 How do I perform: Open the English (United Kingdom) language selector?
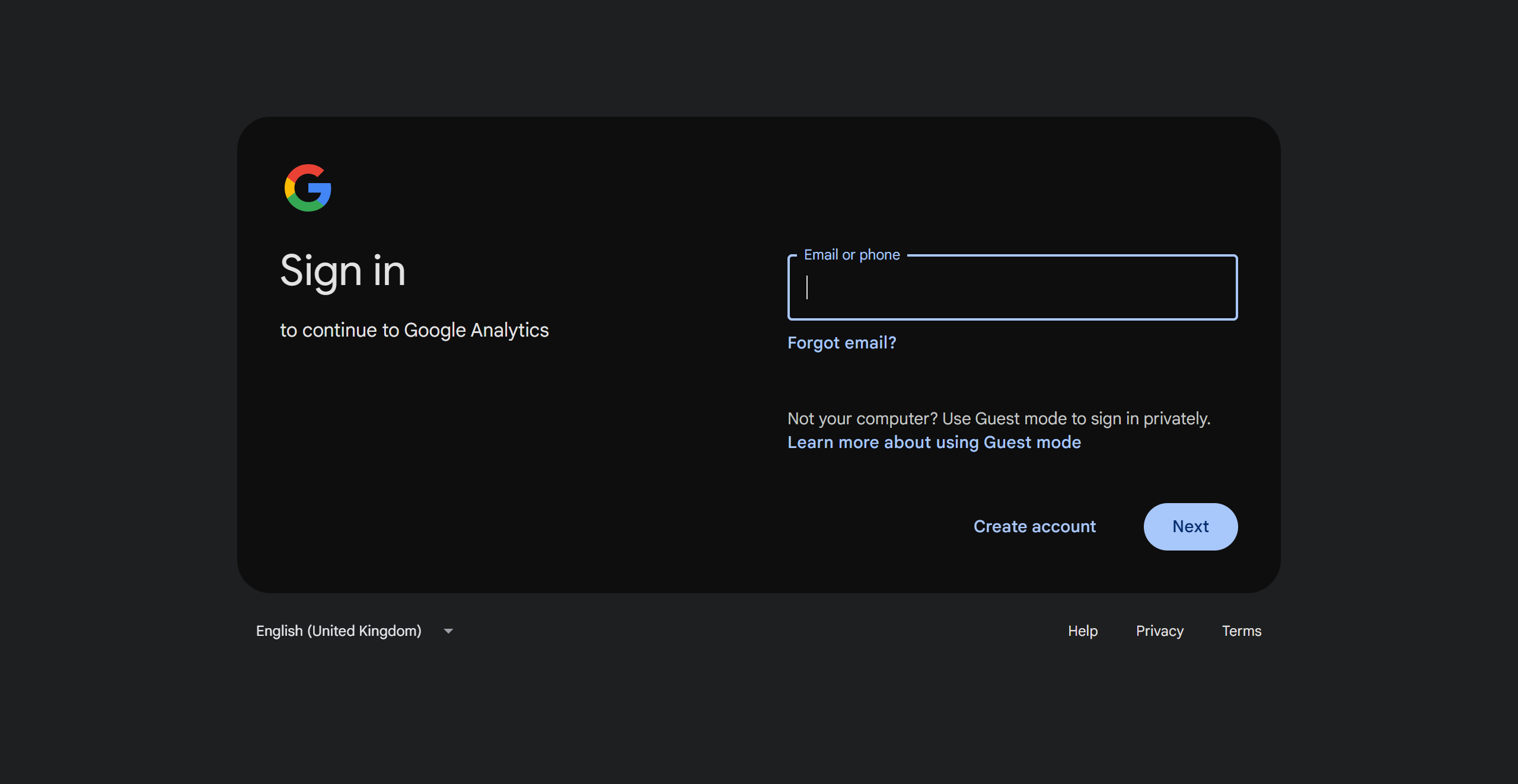[x=339, y=631]
